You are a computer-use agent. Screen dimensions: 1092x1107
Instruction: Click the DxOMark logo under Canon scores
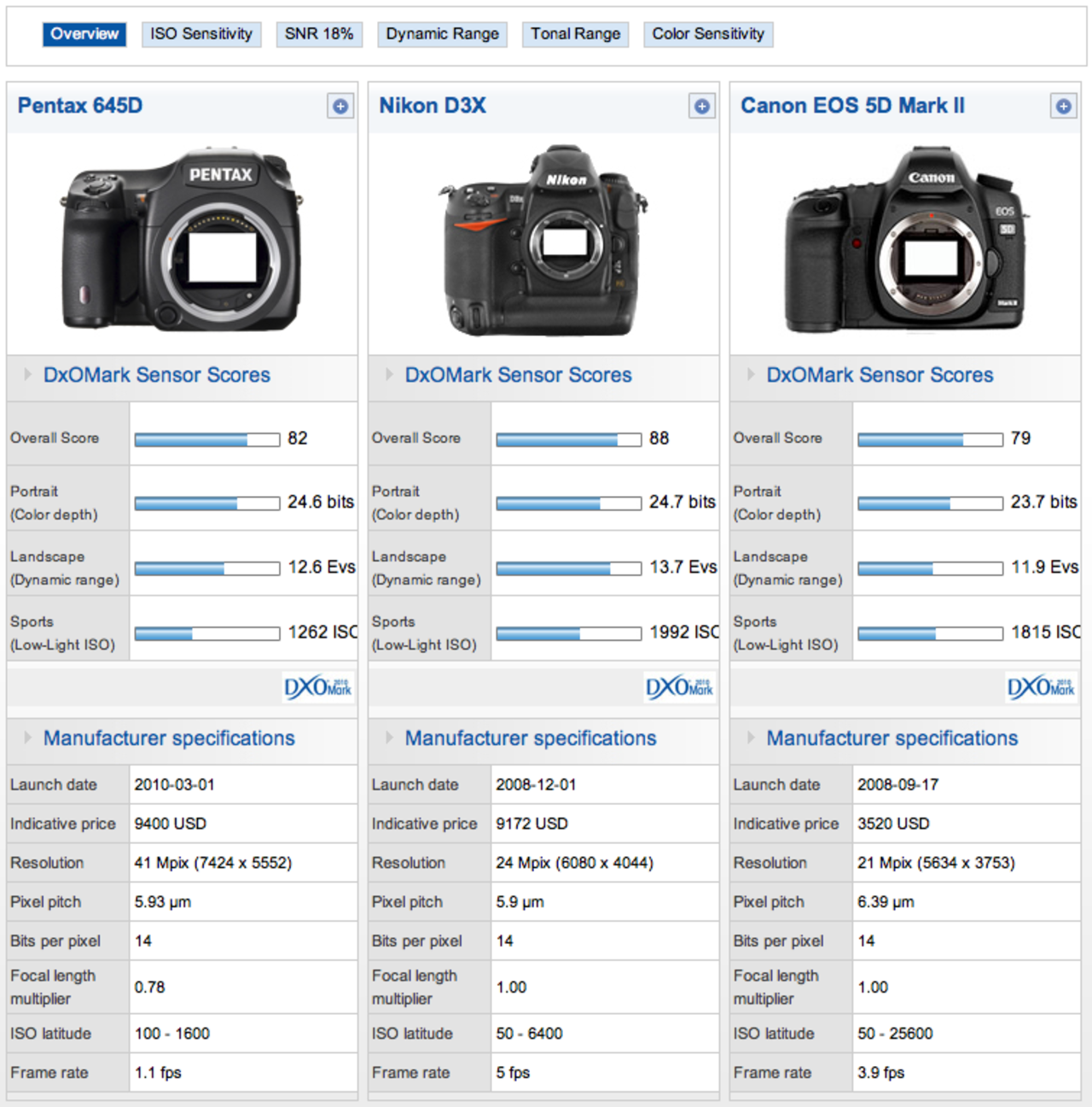(1039, 686)
